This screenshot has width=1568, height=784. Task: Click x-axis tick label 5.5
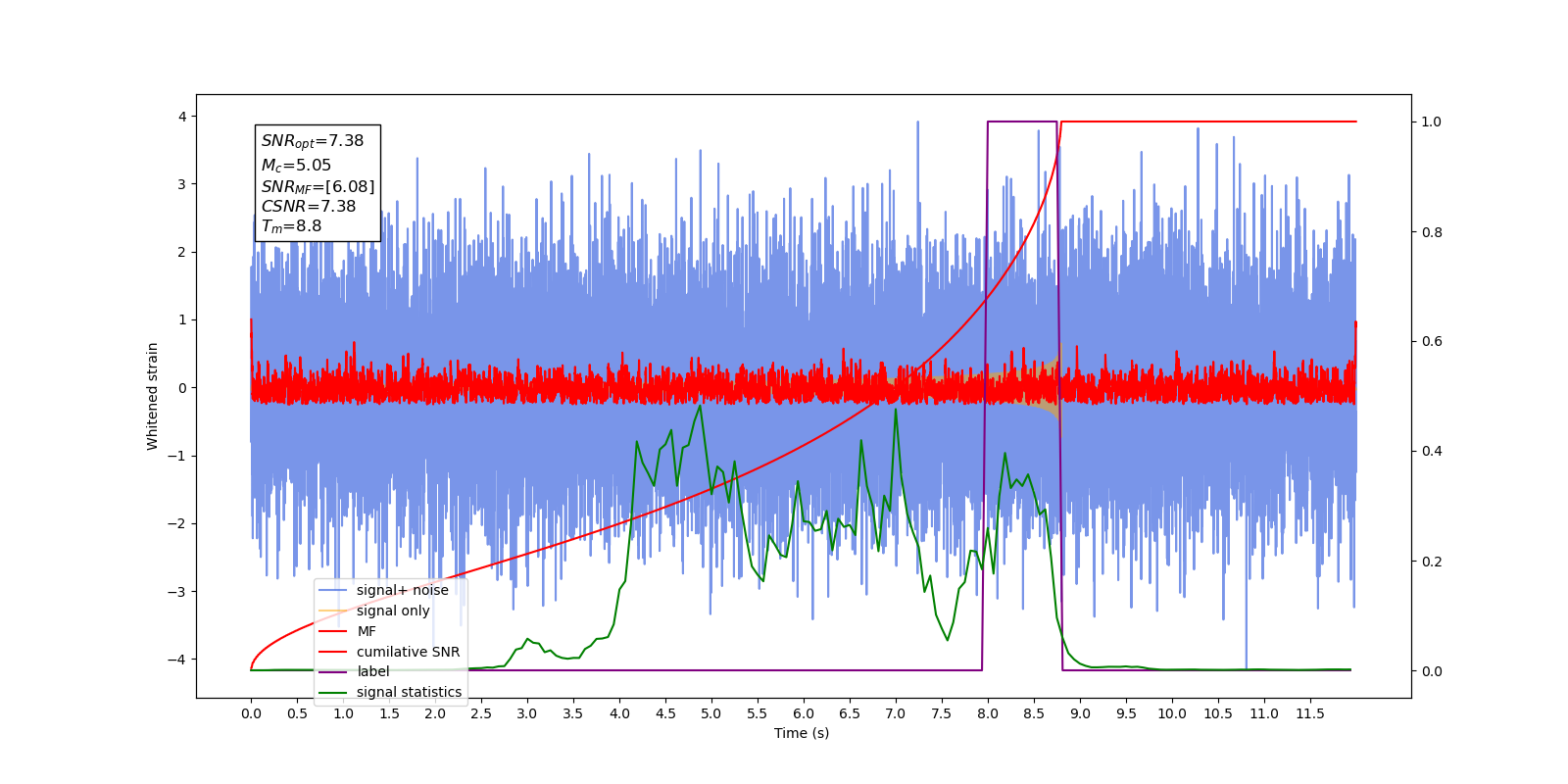point(758,713)
